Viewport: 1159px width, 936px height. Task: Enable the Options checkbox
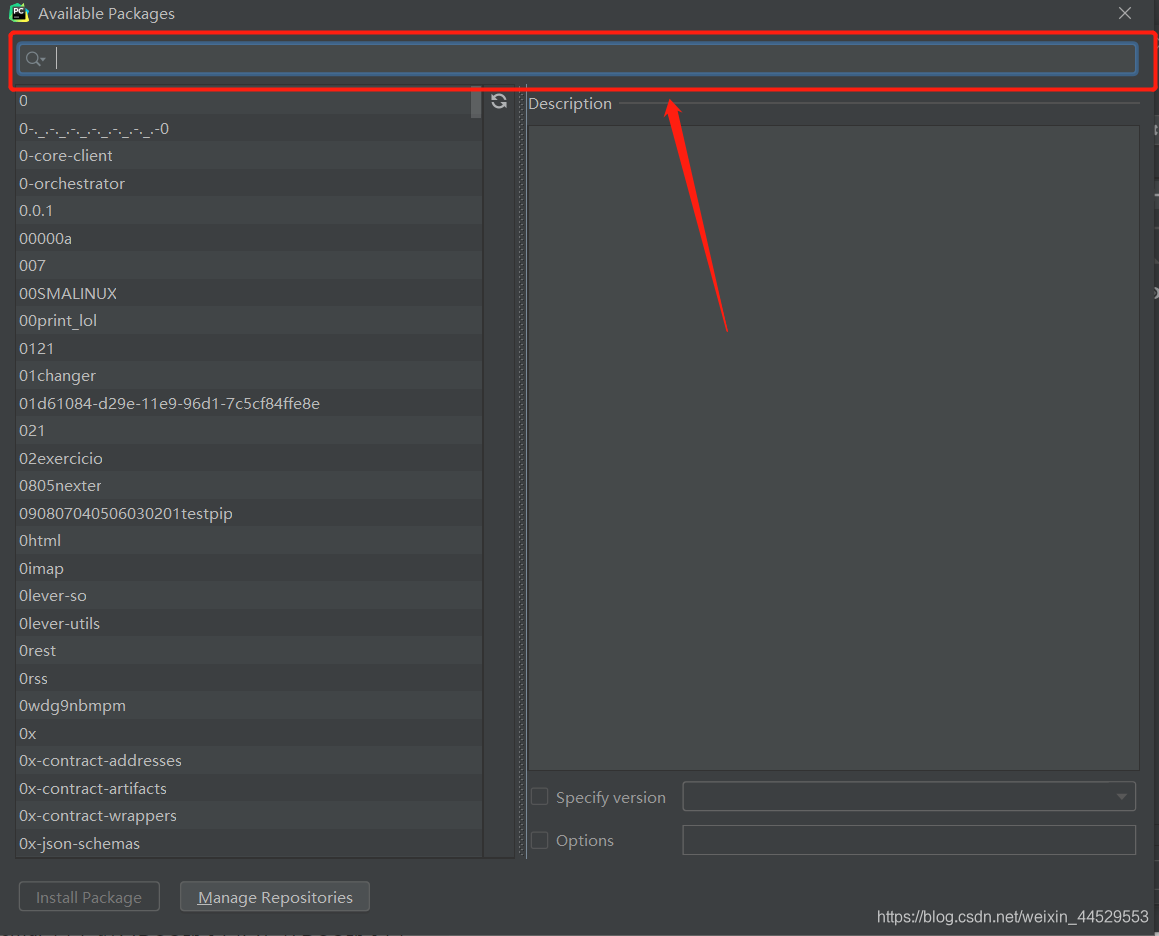coord(540,841)
